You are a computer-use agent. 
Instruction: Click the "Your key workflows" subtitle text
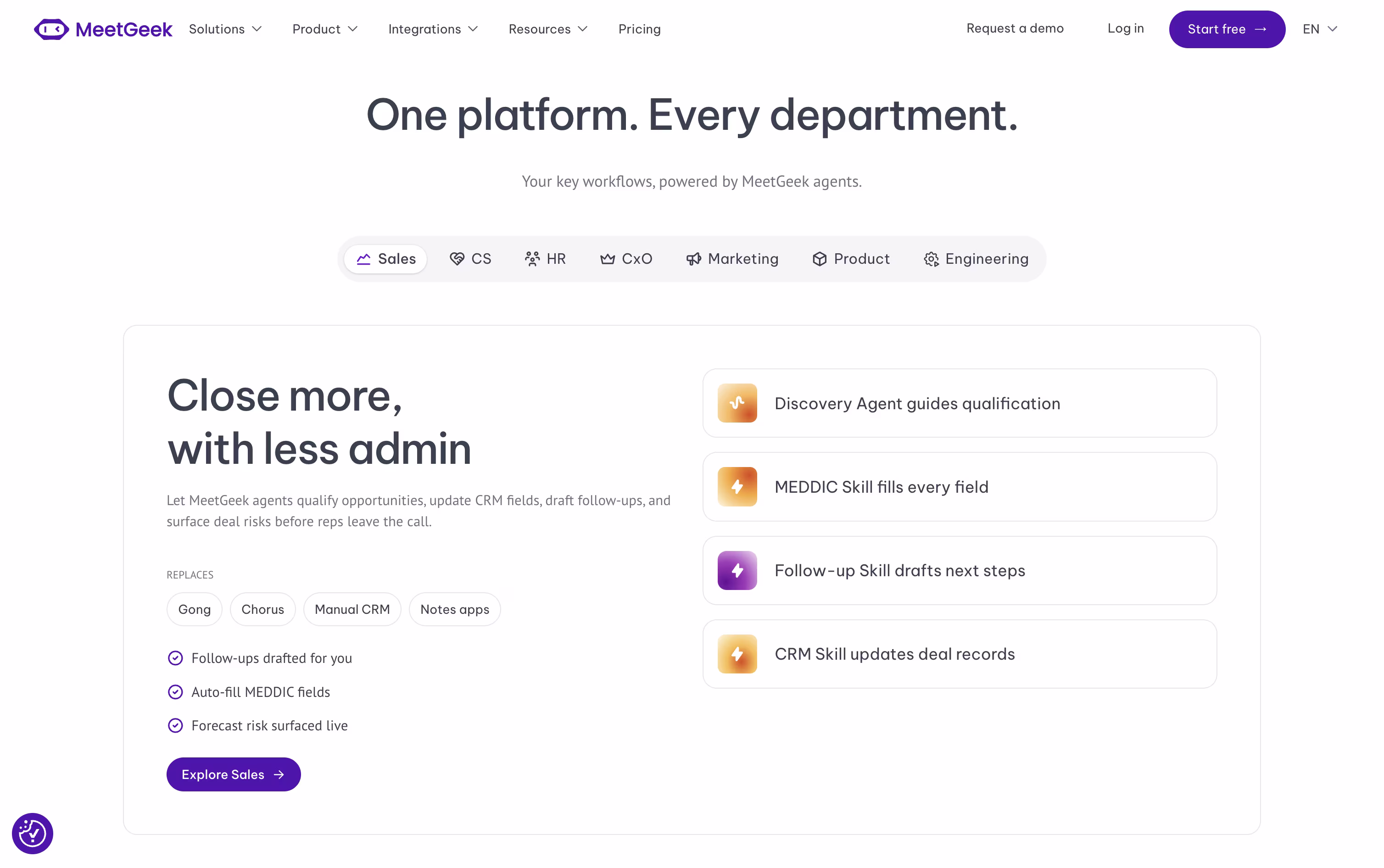[x=692, y=181]
